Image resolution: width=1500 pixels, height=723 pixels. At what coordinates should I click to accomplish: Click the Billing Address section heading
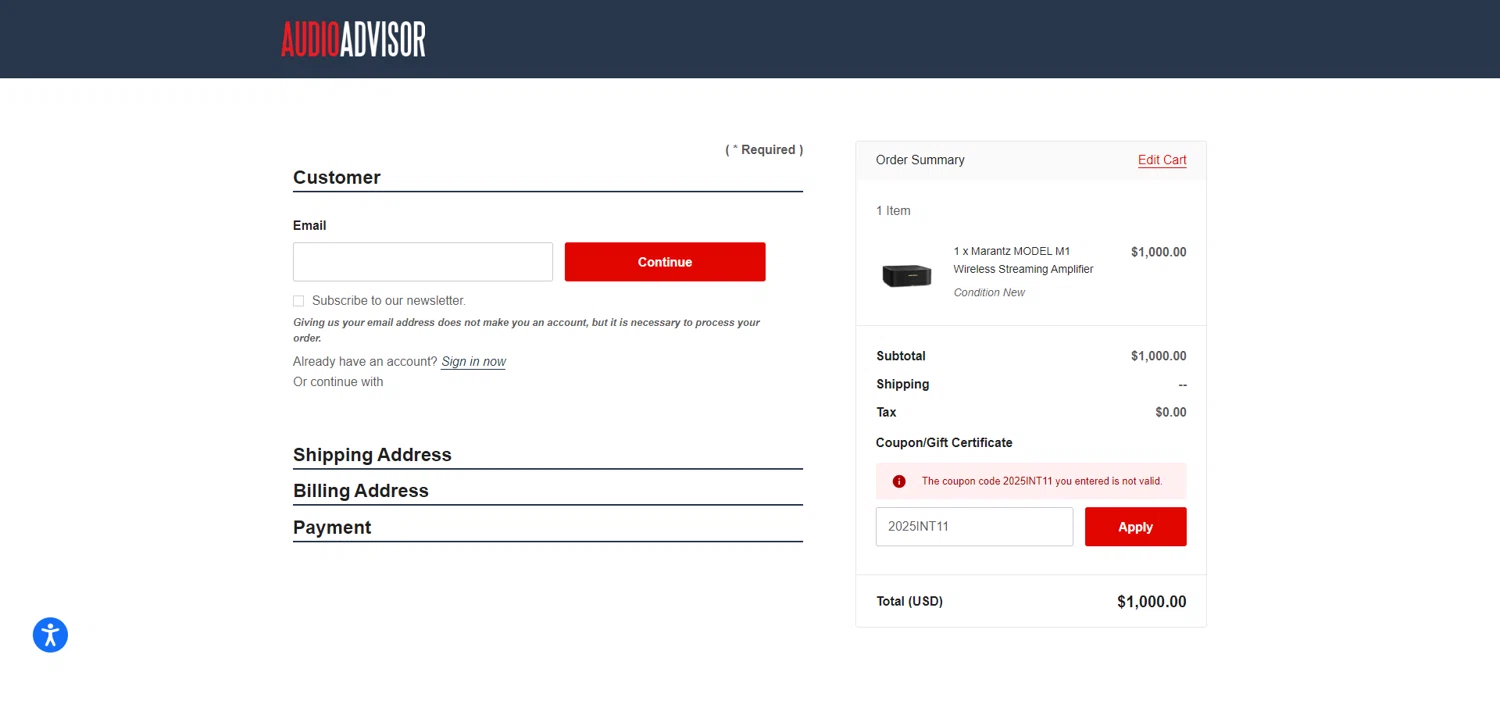point(361,491)
